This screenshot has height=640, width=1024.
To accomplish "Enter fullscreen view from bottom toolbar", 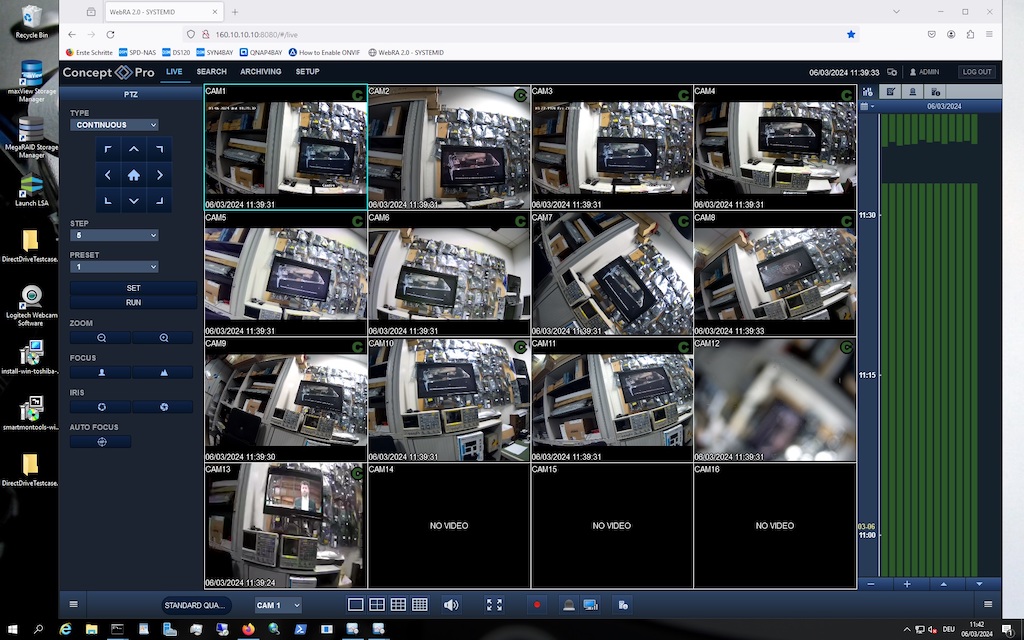I will [494, 605].
